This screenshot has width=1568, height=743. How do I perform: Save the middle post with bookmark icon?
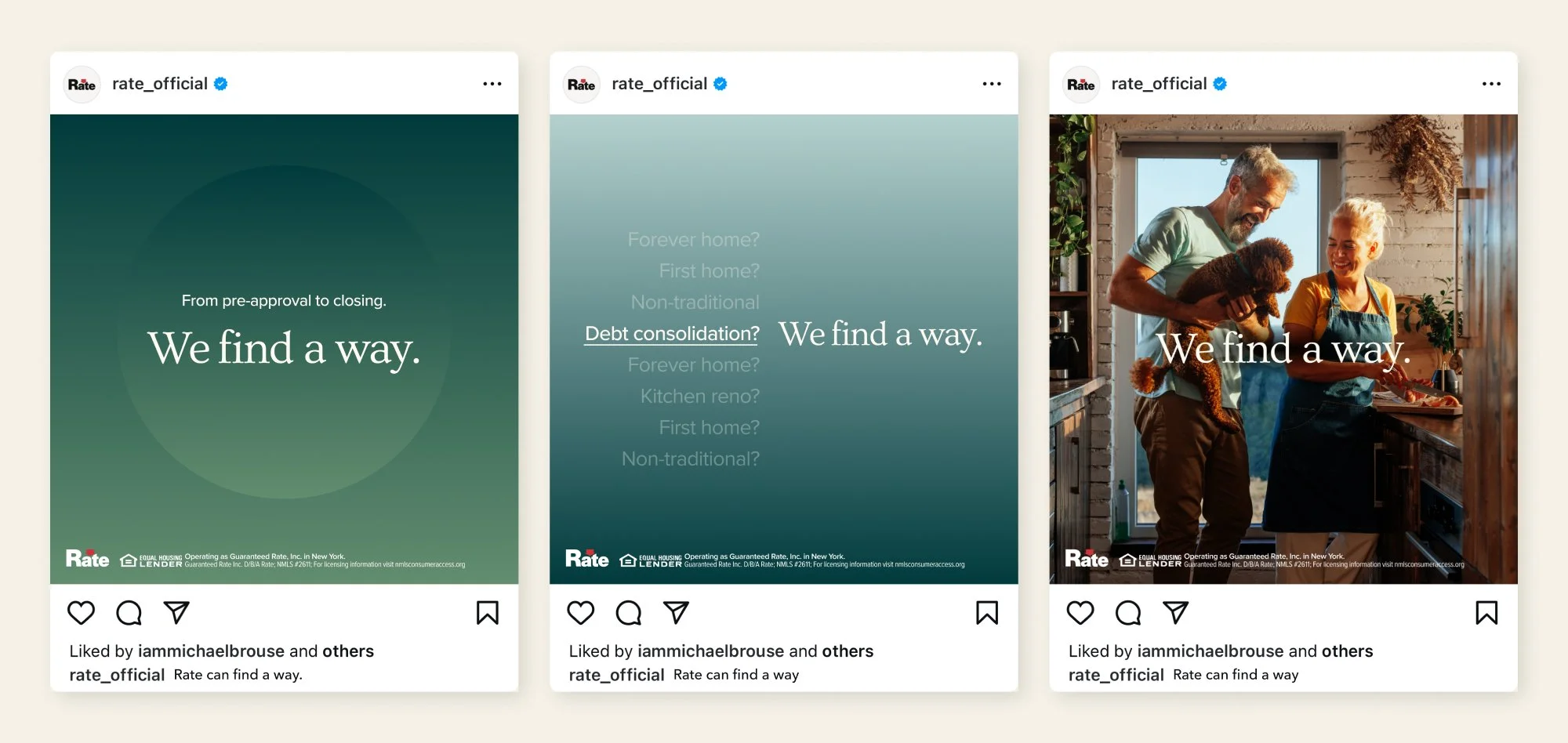pos(987,612)
